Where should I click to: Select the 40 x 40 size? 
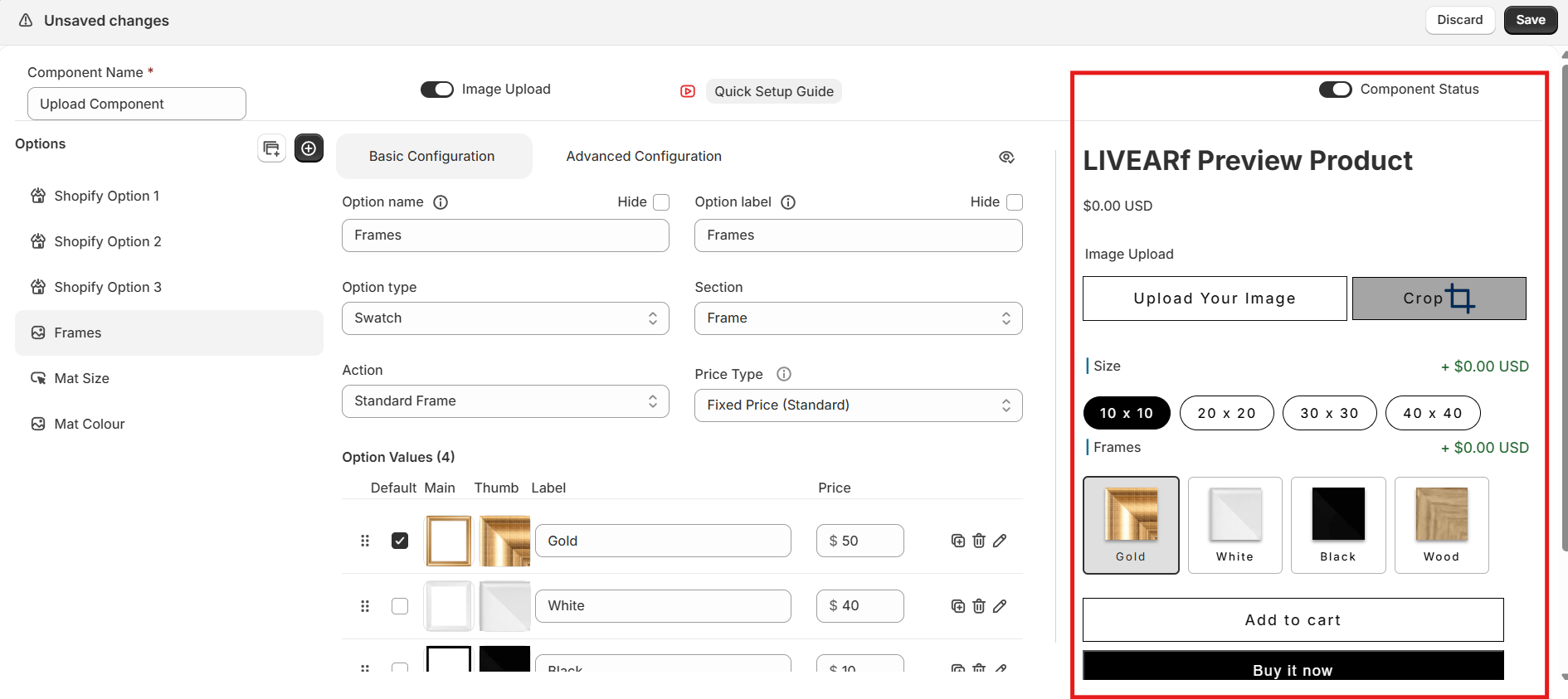(x=1433, y=413)
